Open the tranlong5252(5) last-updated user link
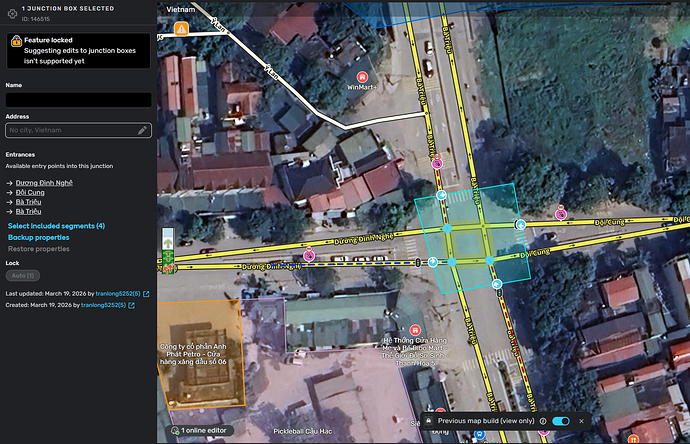Viewport: 690px width, 444px height. [x=118, y=294]
